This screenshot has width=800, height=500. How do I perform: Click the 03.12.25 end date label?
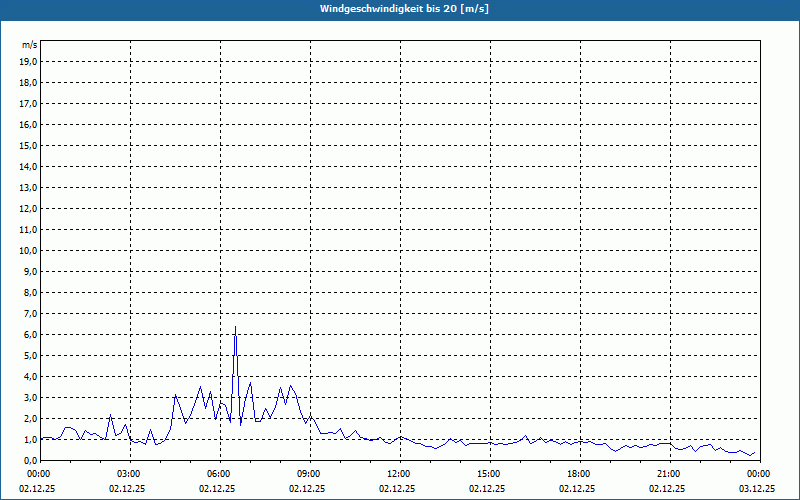(757, 488)
